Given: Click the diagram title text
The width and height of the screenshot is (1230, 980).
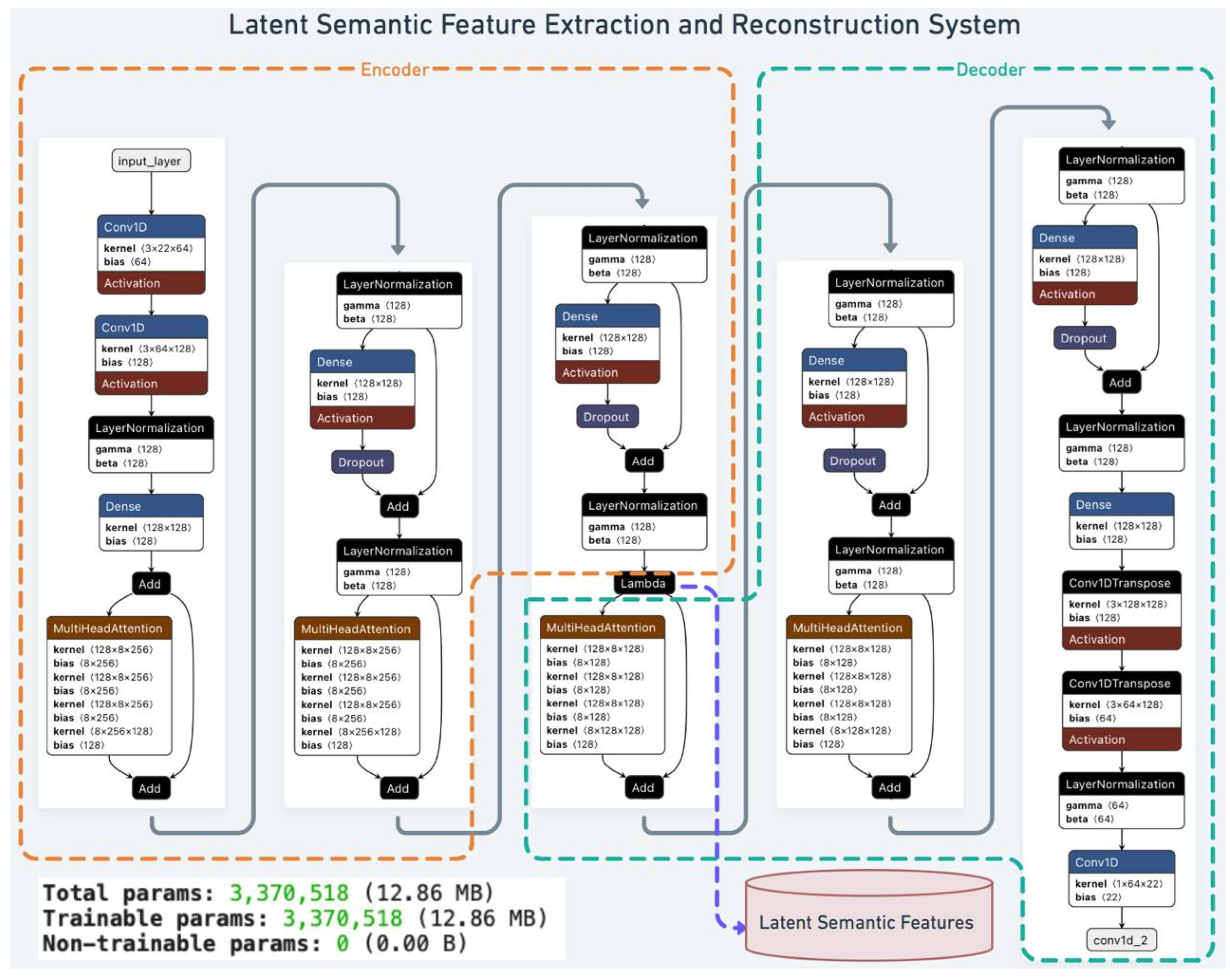Looking at the screenshot, I should (624, 25).
